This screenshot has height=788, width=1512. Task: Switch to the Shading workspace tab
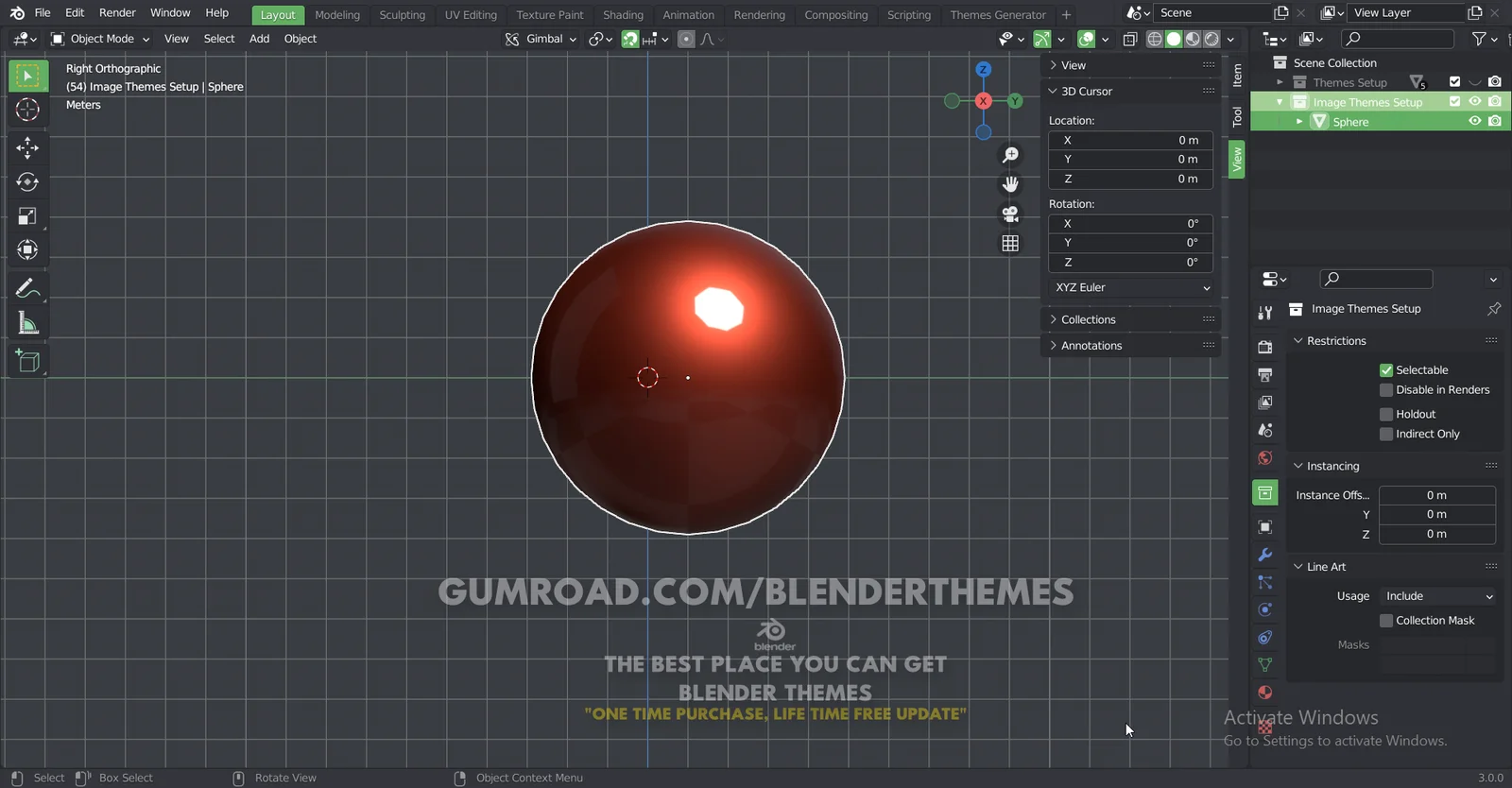[x=623, y=15]
